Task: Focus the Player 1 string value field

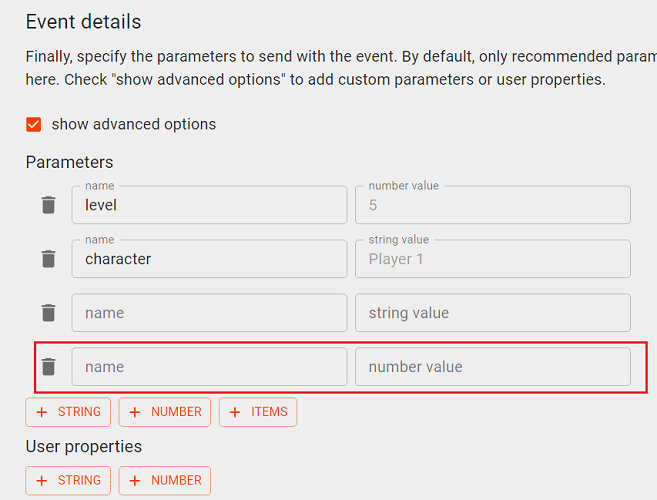Action: tap(493, 259)
